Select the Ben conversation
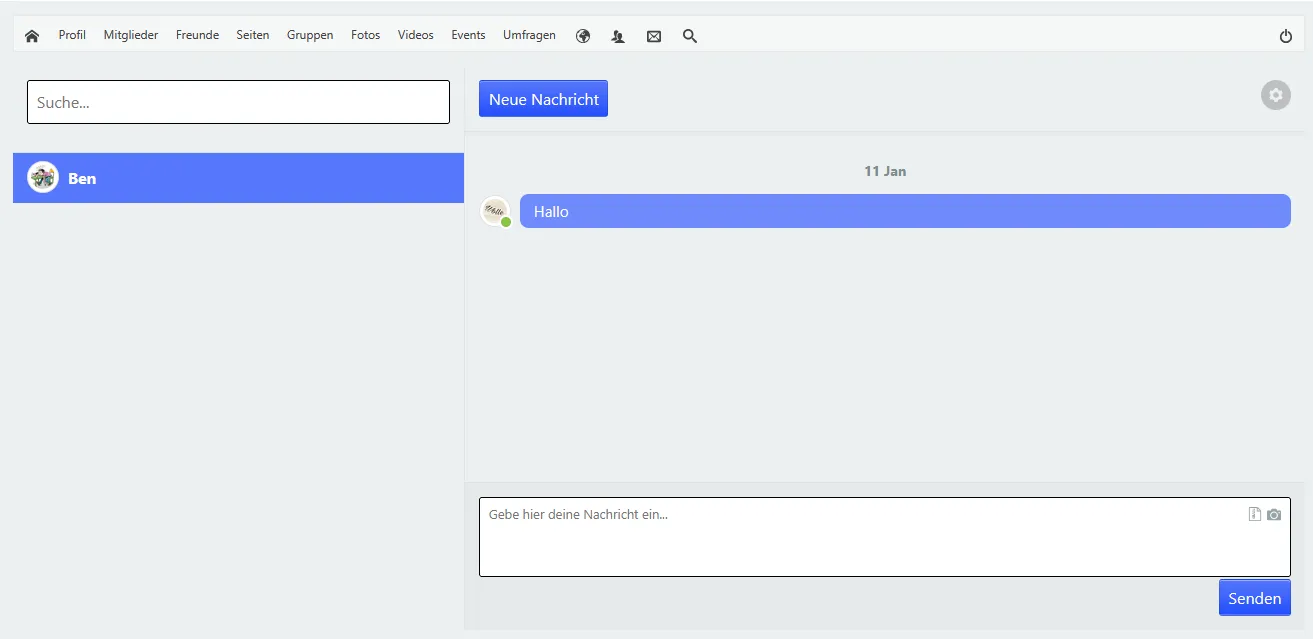Screen dimensions: 1313x639 click(238, 178)
